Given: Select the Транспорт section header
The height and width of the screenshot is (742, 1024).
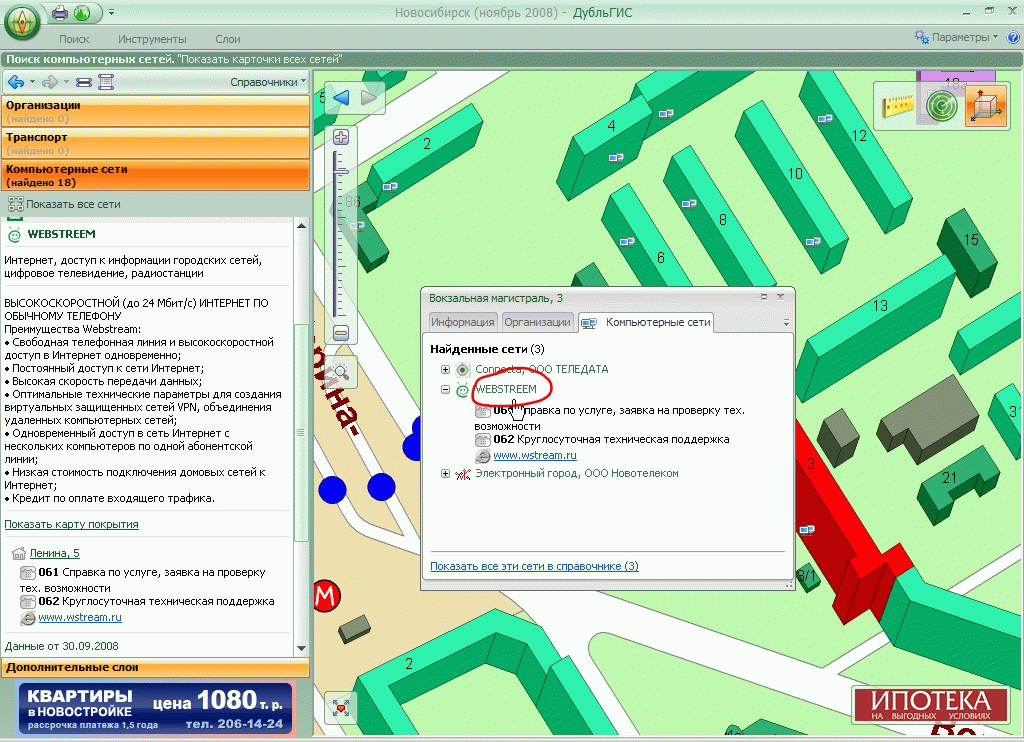Looking at the screenshot, I should click(x=156, y=143).
